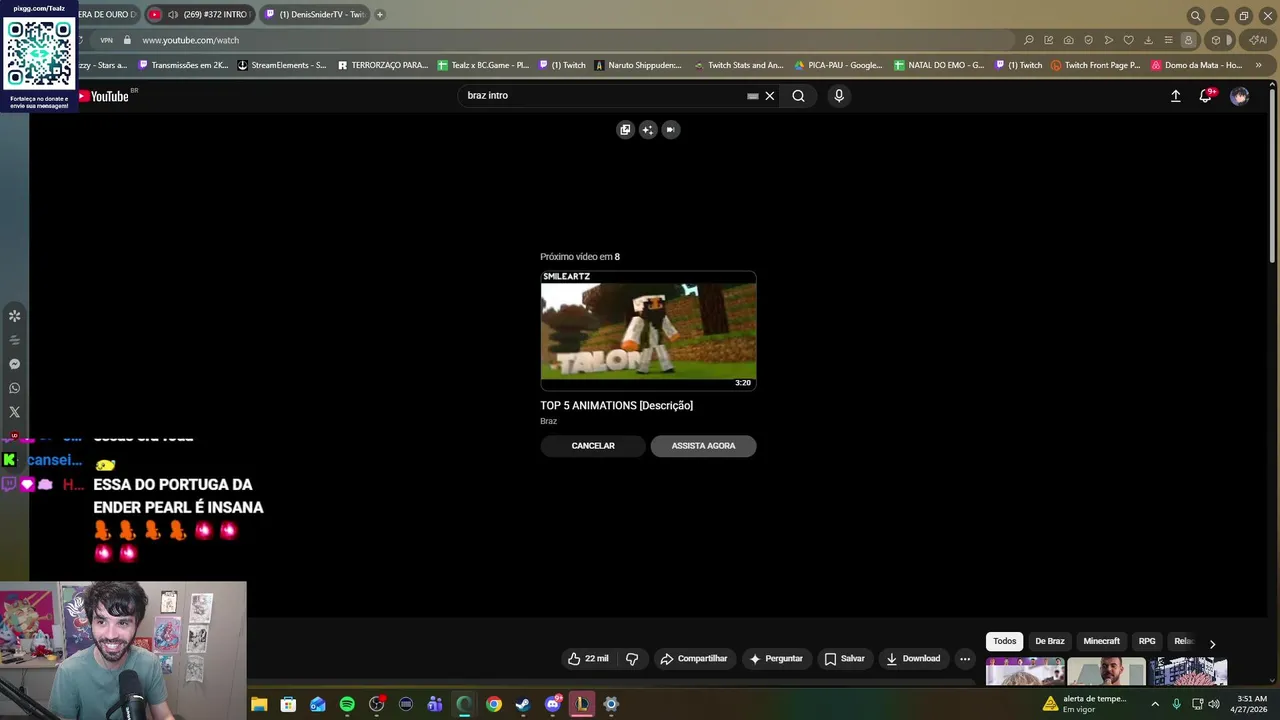Clear the 'braz intro' search text
Screen dimensions: 1280x720
tap(770, 96)
